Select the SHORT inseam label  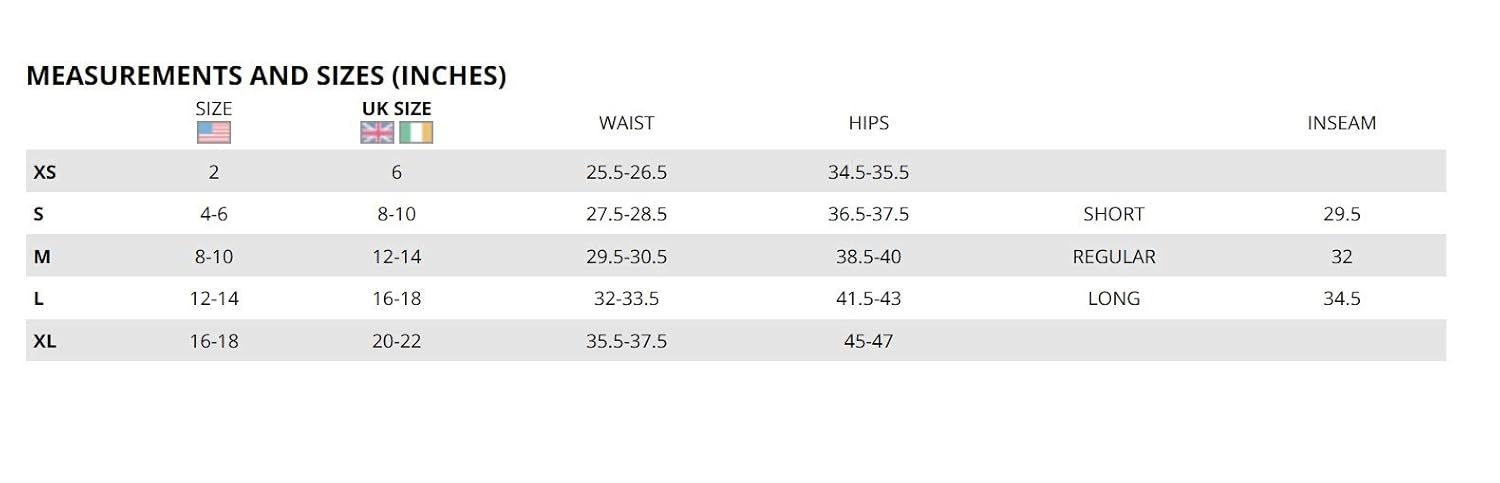pyautogui.click(x=1113, y=214)
